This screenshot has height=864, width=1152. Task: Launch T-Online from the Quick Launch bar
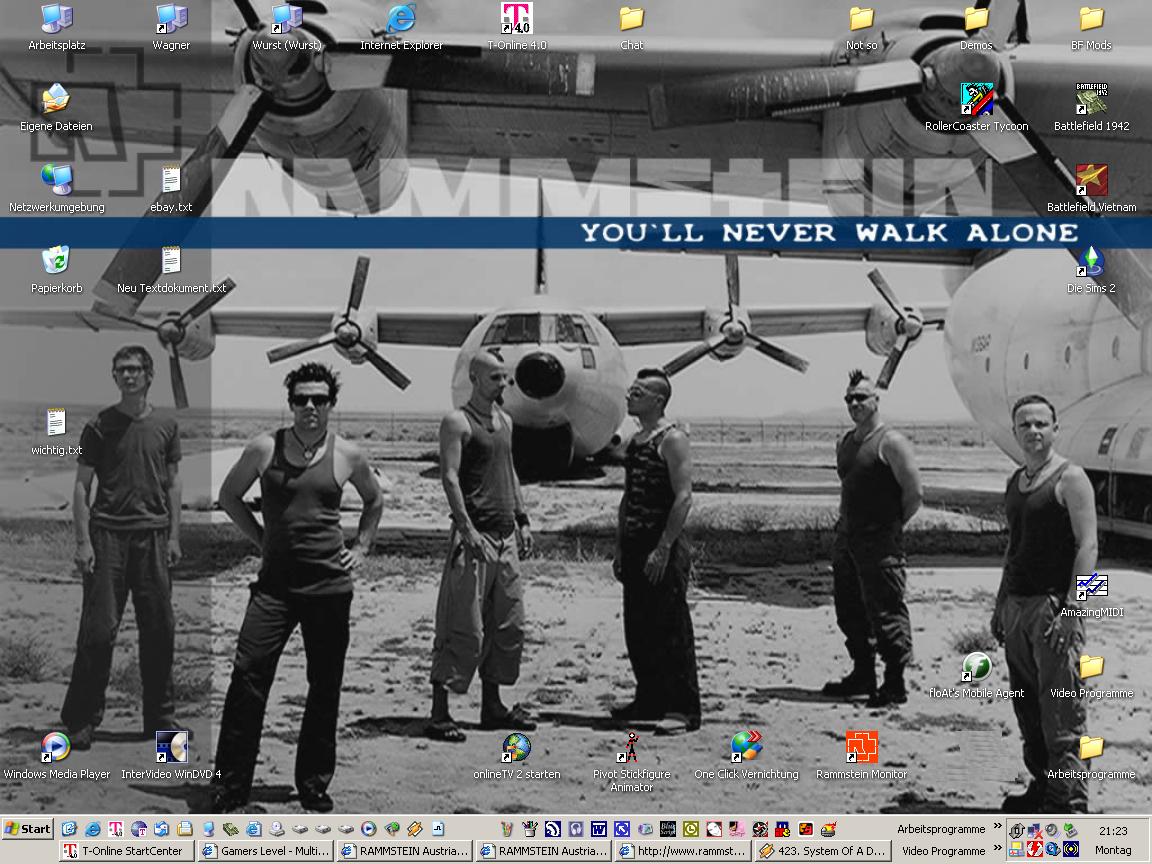(115, 829)
